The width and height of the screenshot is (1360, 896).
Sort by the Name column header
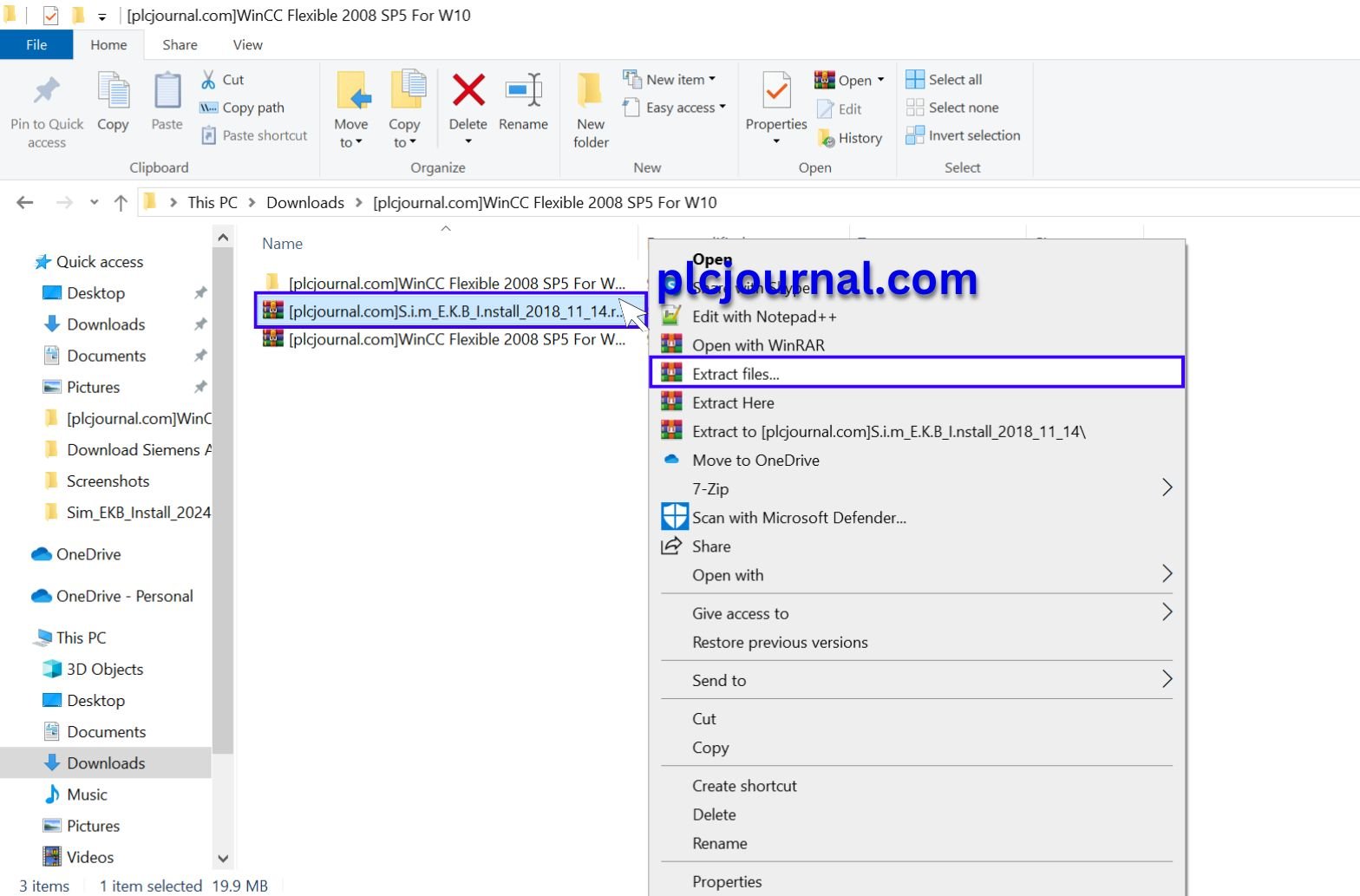283,244
